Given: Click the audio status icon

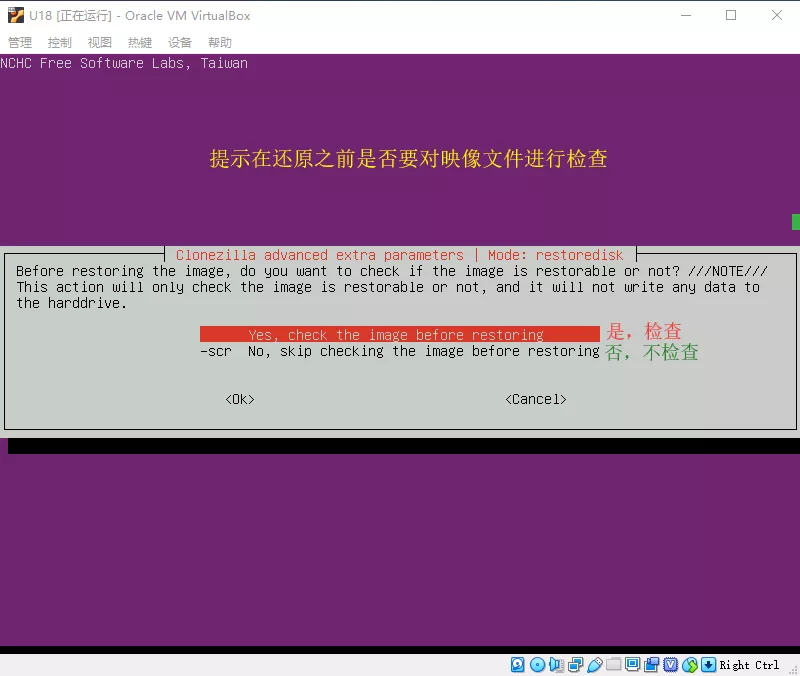Looking at the screenshot, I should point(557,664).
